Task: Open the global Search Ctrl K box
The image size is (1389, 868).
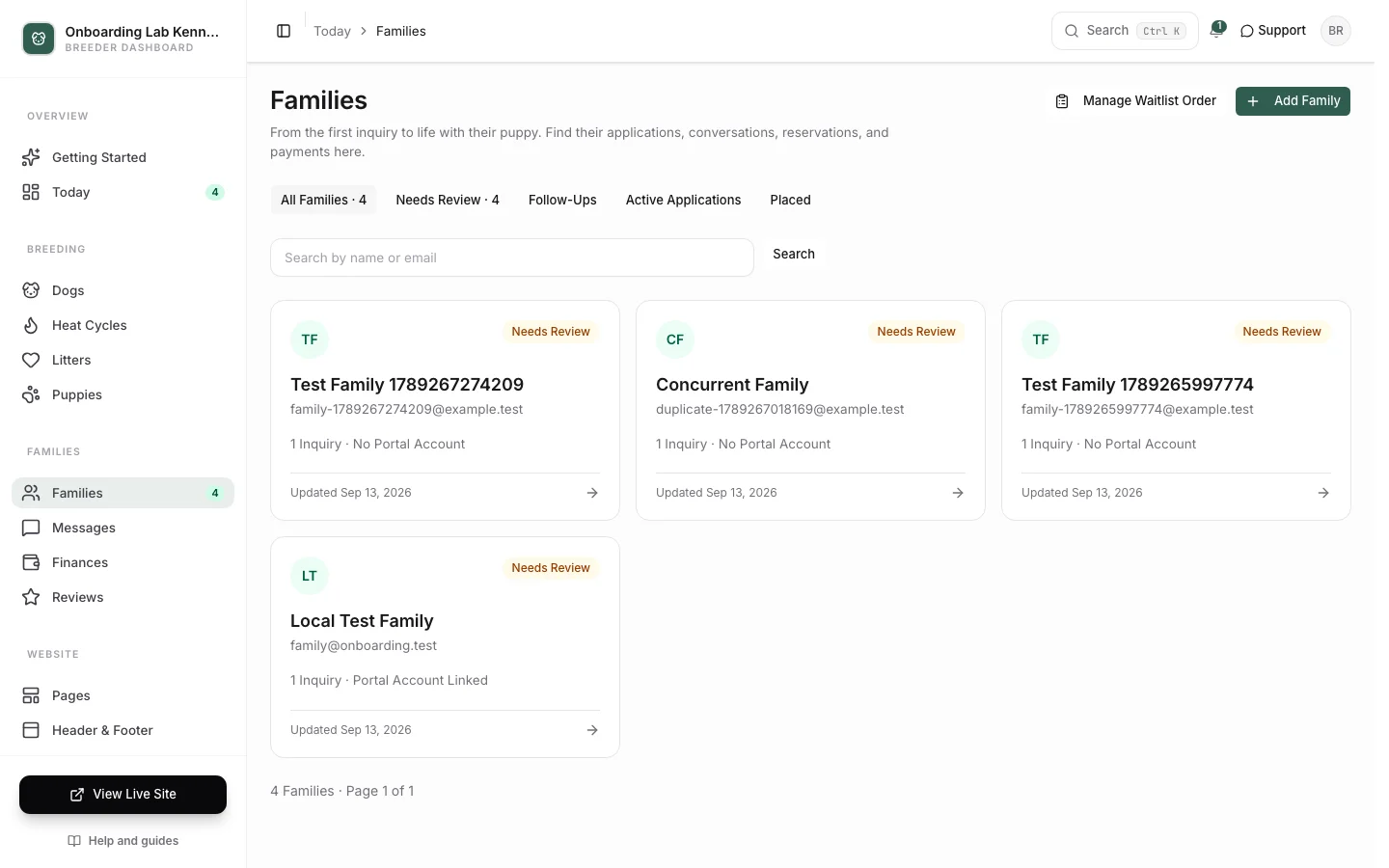Action: [x=1125, y=31]
